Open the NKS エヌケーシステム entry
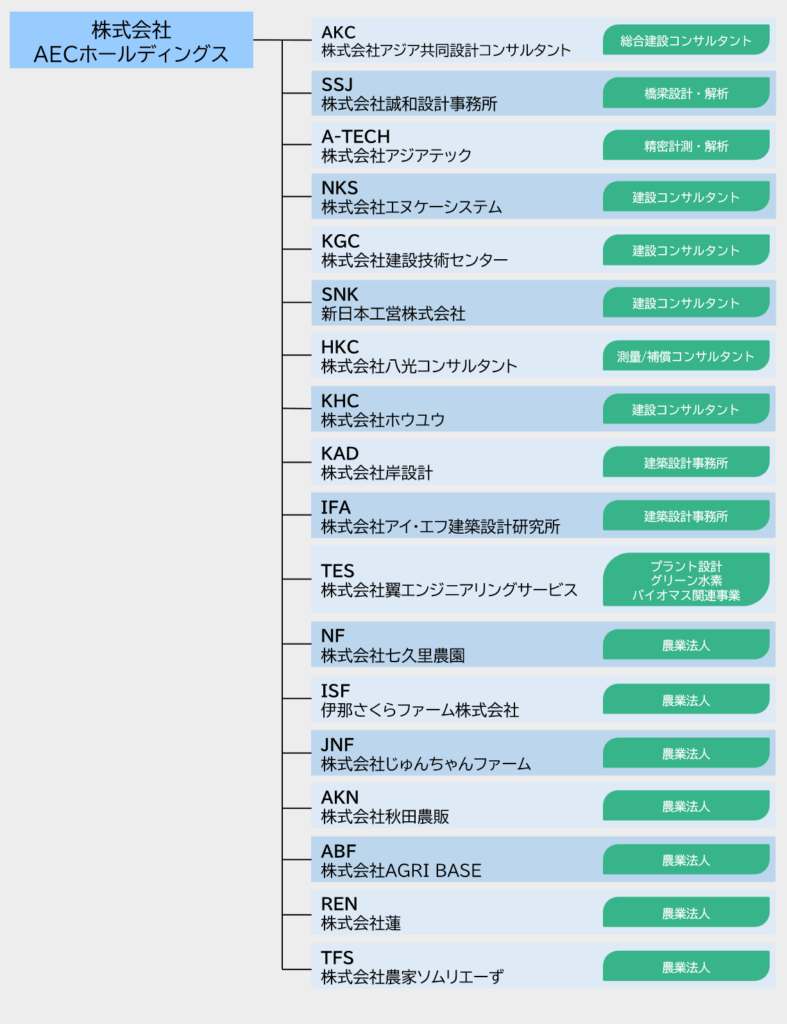This screenshot has width=787, height=1024. pos(411,198)
